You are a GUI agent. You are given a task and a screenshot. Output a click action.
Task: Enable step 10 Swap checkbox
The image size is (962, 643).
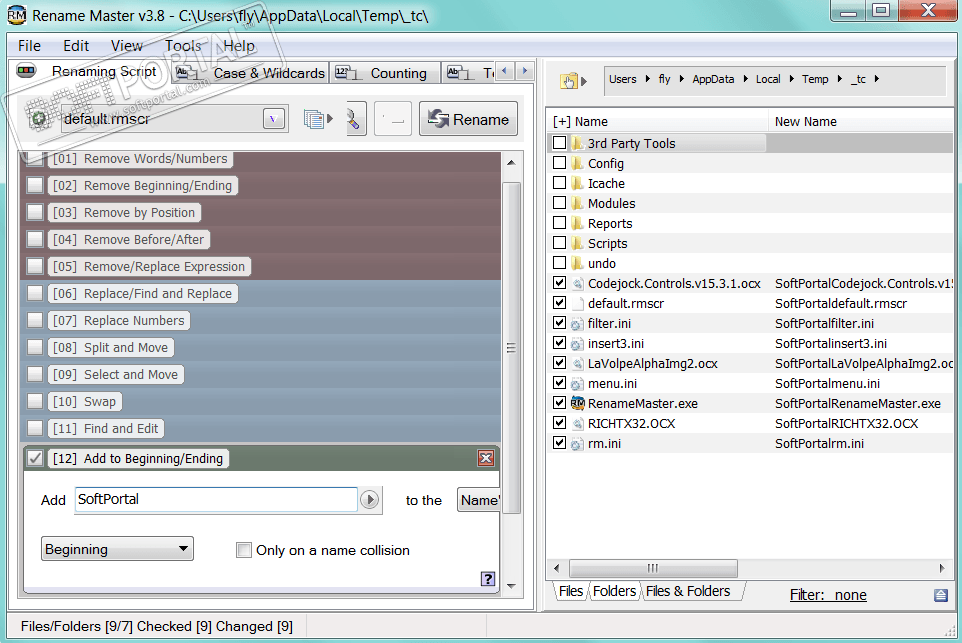[35, 401]
